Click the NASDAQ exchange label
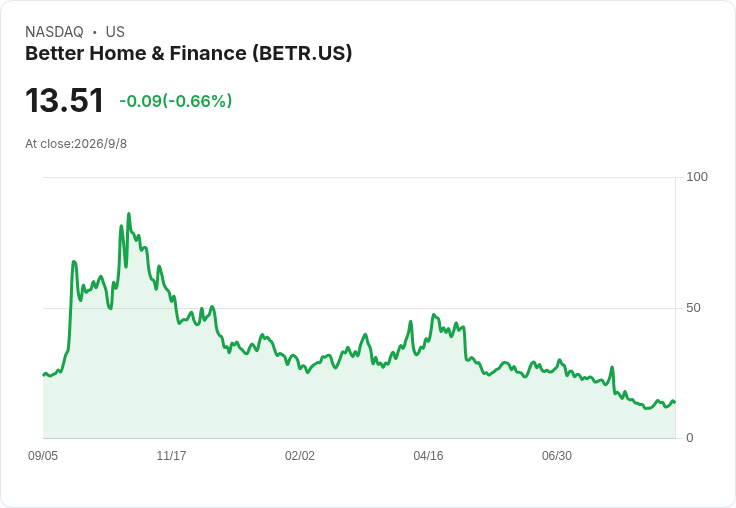 point(54,32)
